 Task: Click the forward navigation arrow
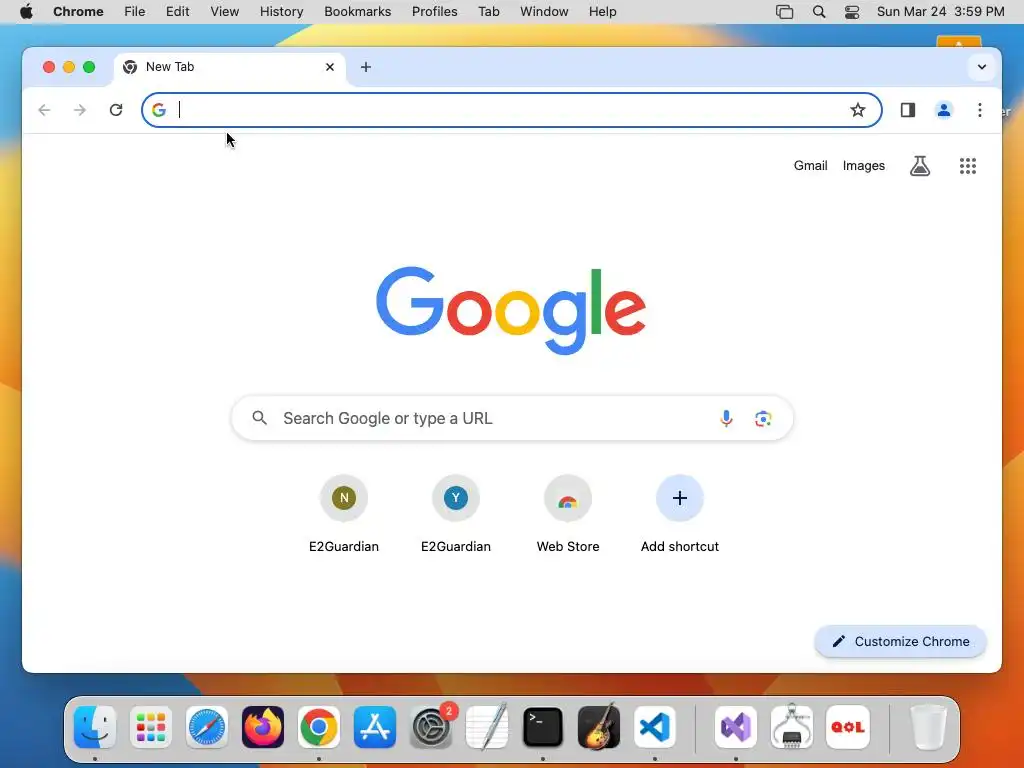coord(80,110)
